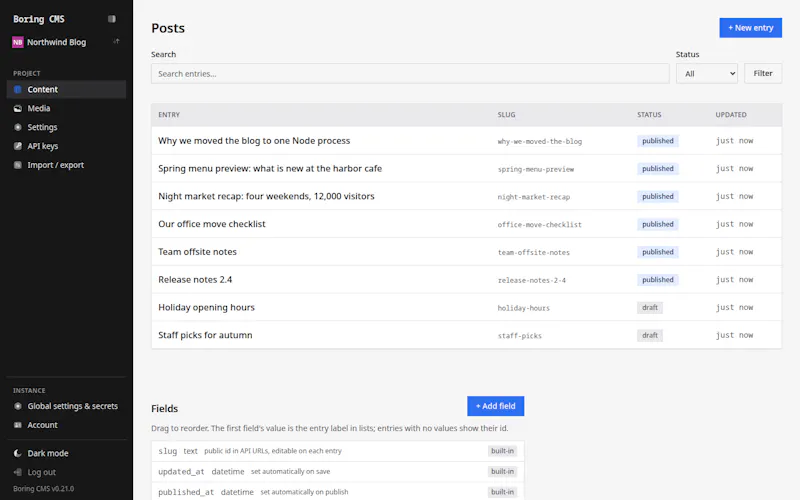
Task: Click the draft badge for Holiday opening hours
Action: tap(649, 308)
